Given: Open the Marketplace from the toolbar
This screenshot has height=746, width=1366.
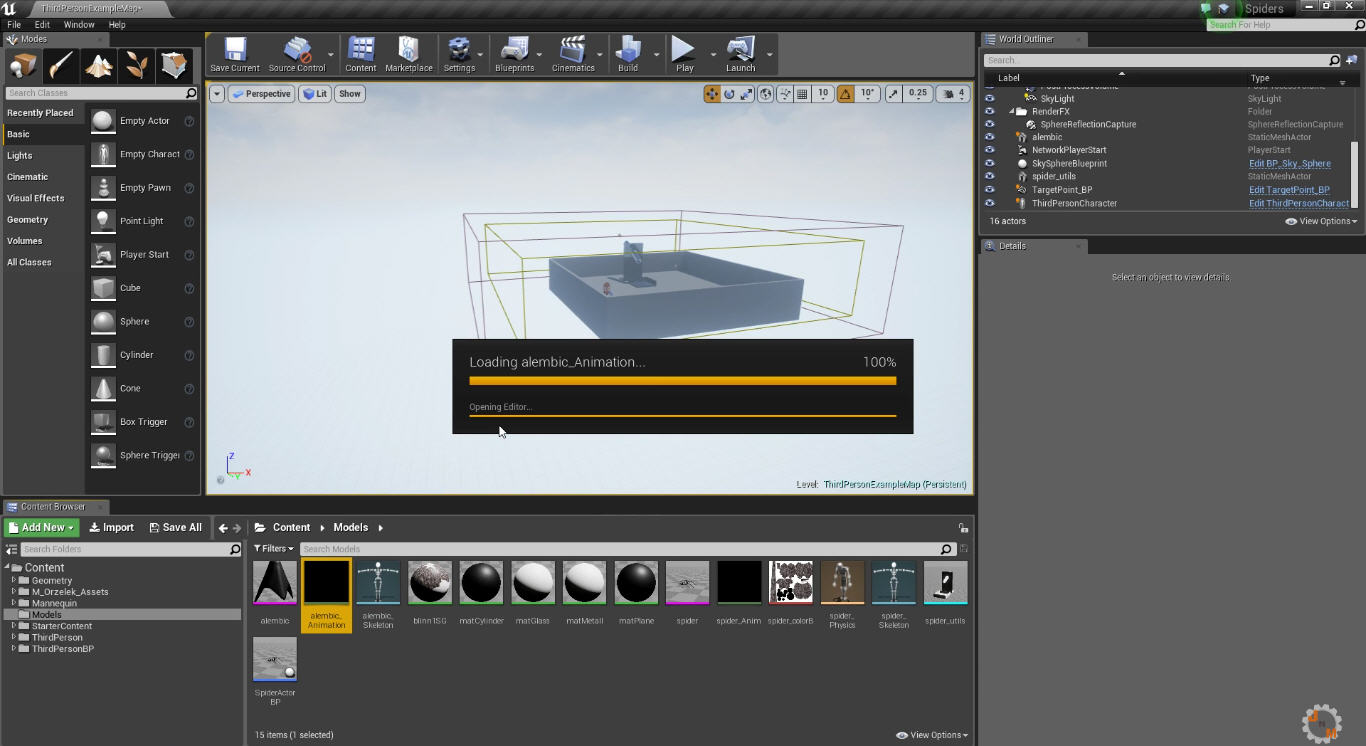Looking at the screenshot, I should [x=408, y=50].
